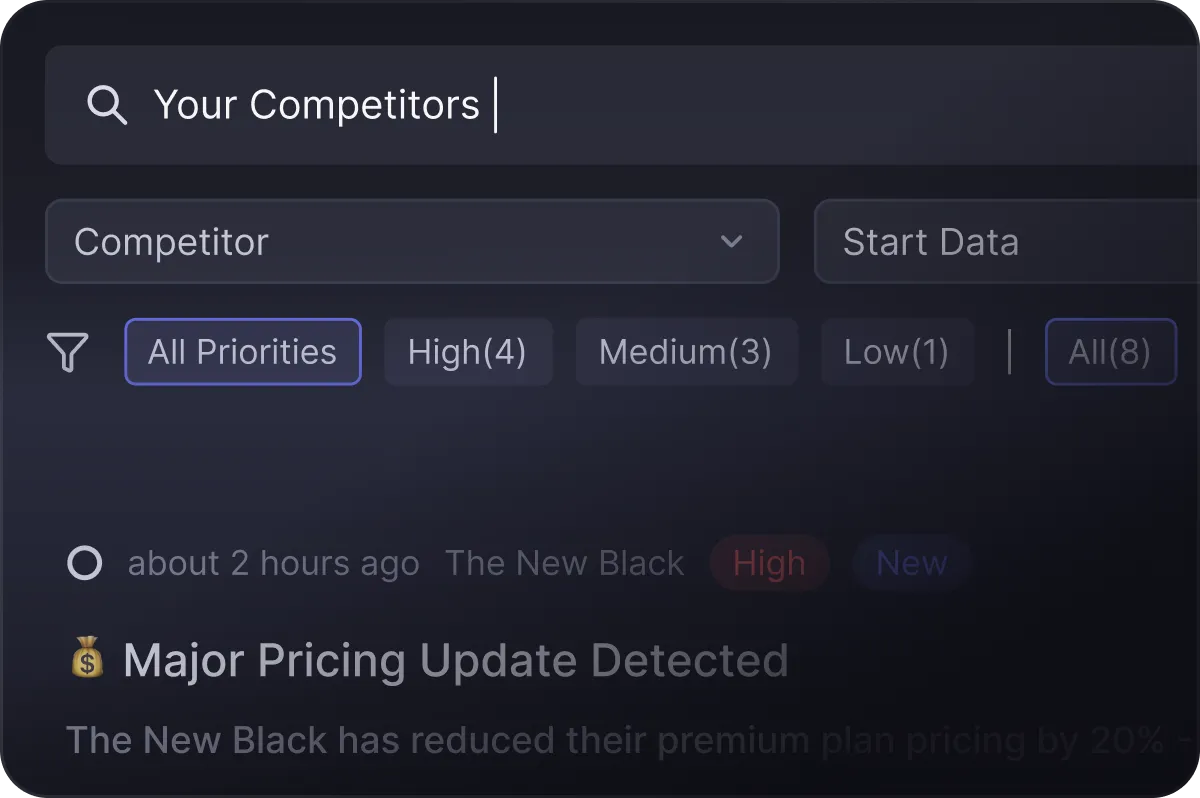1200x798 pixels.
Task: Expand the priority filter options
Action: (x=68, y=351)
